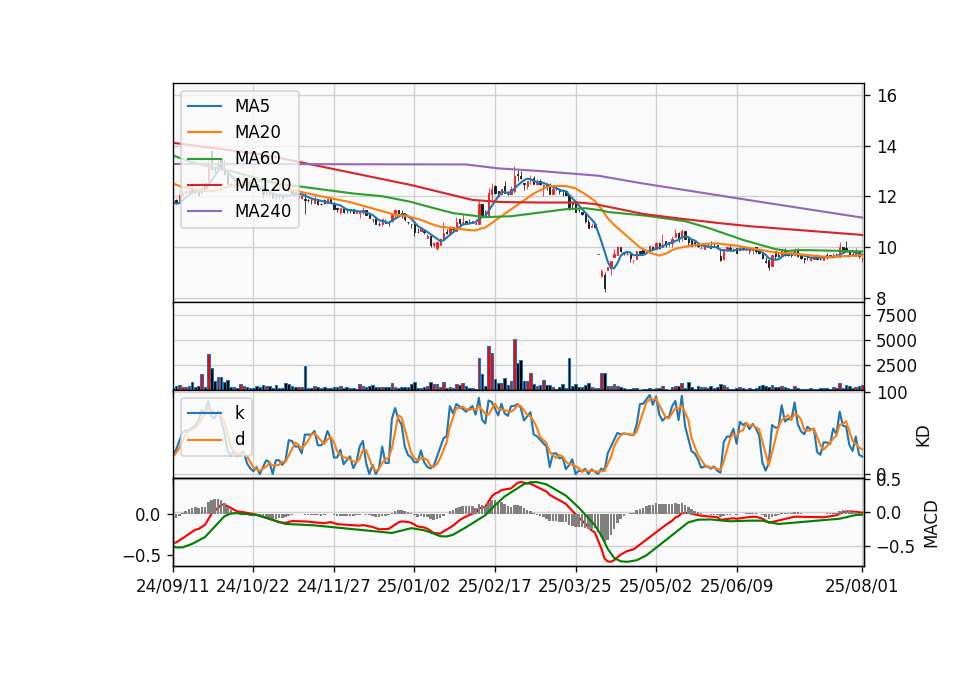
Task: Click the right MACD axis value −0.5
Action: pyautogui.click(x=896, y=547)
